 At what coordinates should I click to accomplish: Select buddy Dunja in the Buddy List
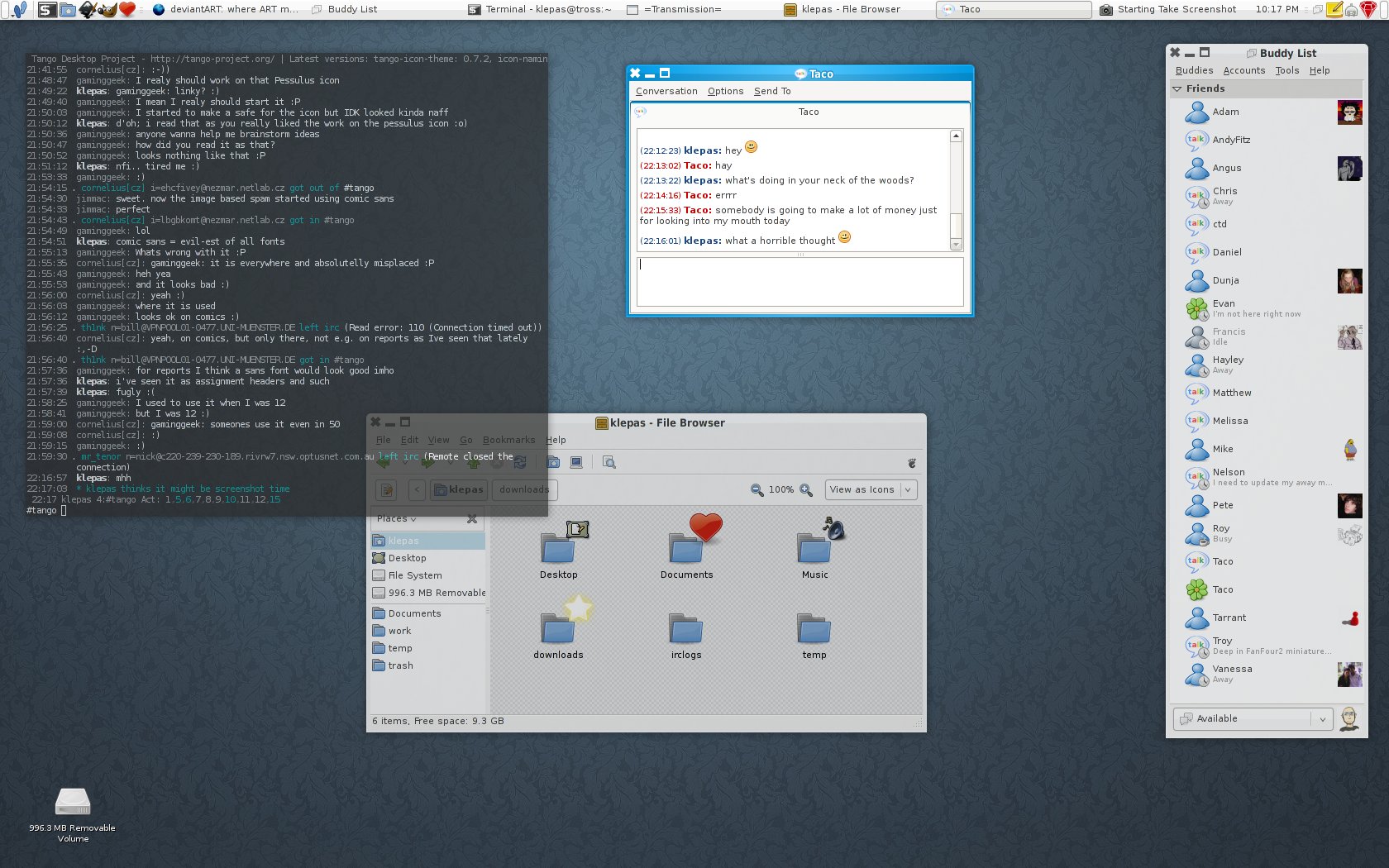point(1267,280)
